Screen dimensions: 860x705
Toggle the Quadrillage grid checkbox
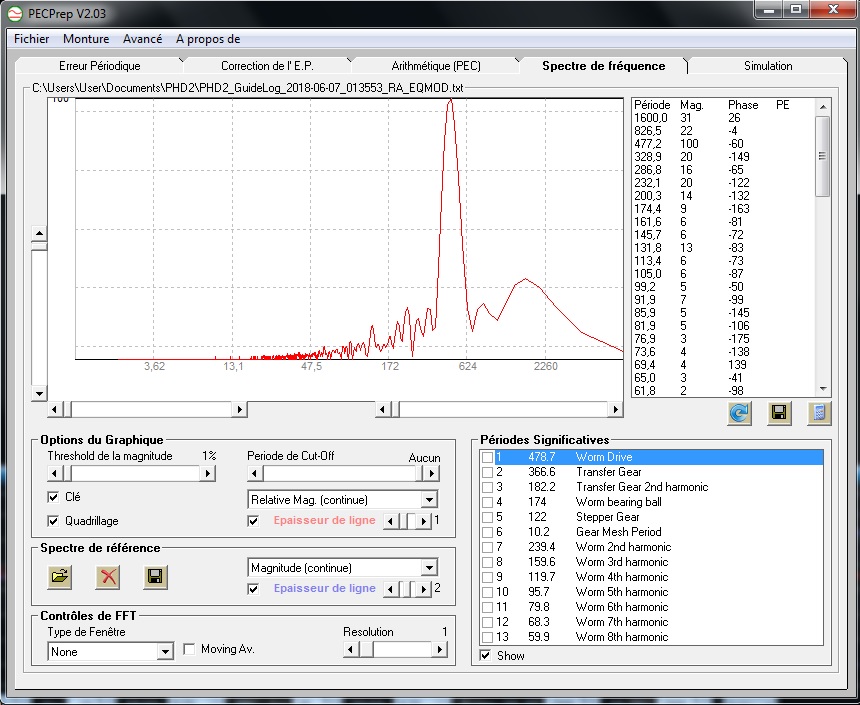pos(53,521)
